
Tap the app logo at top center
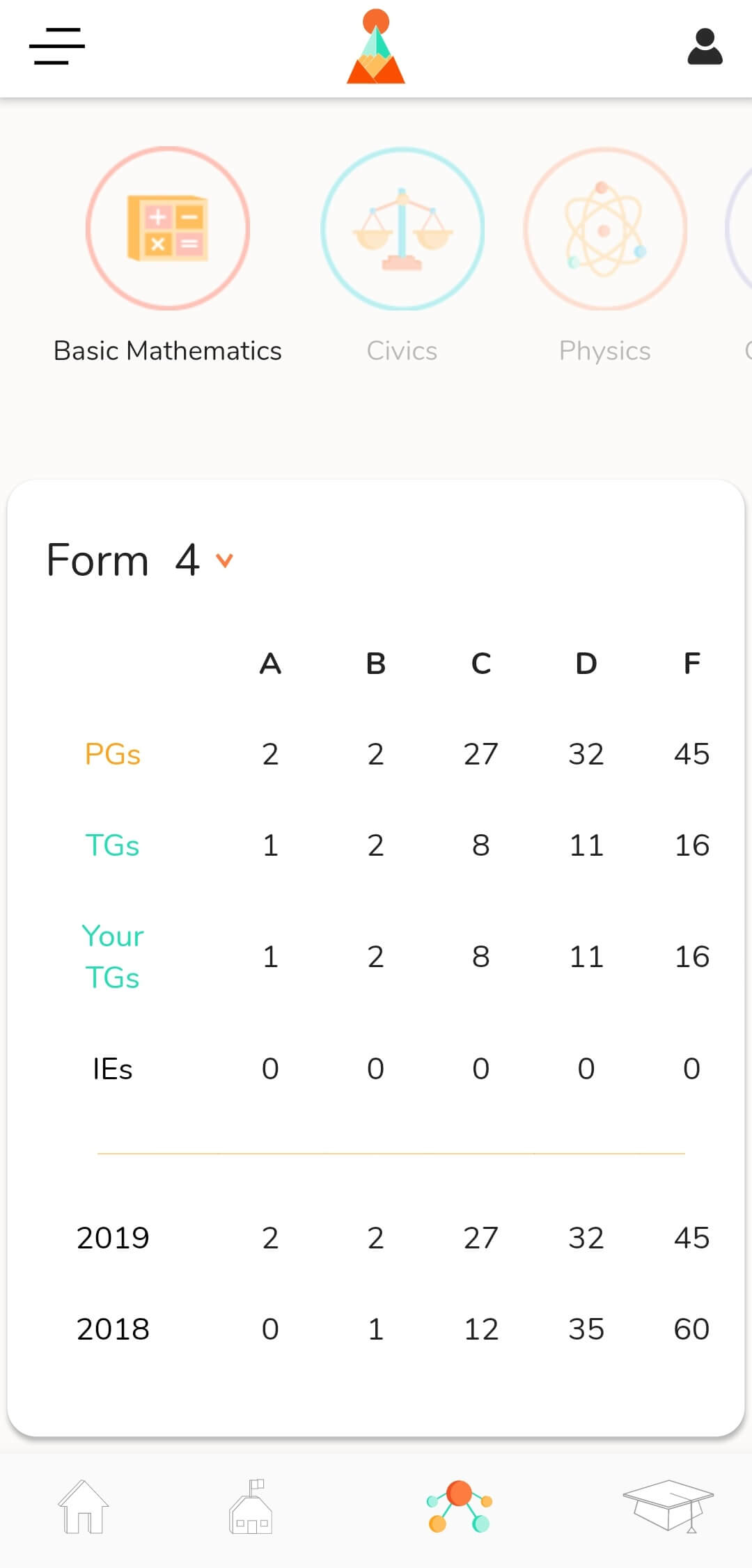point(376,47)
